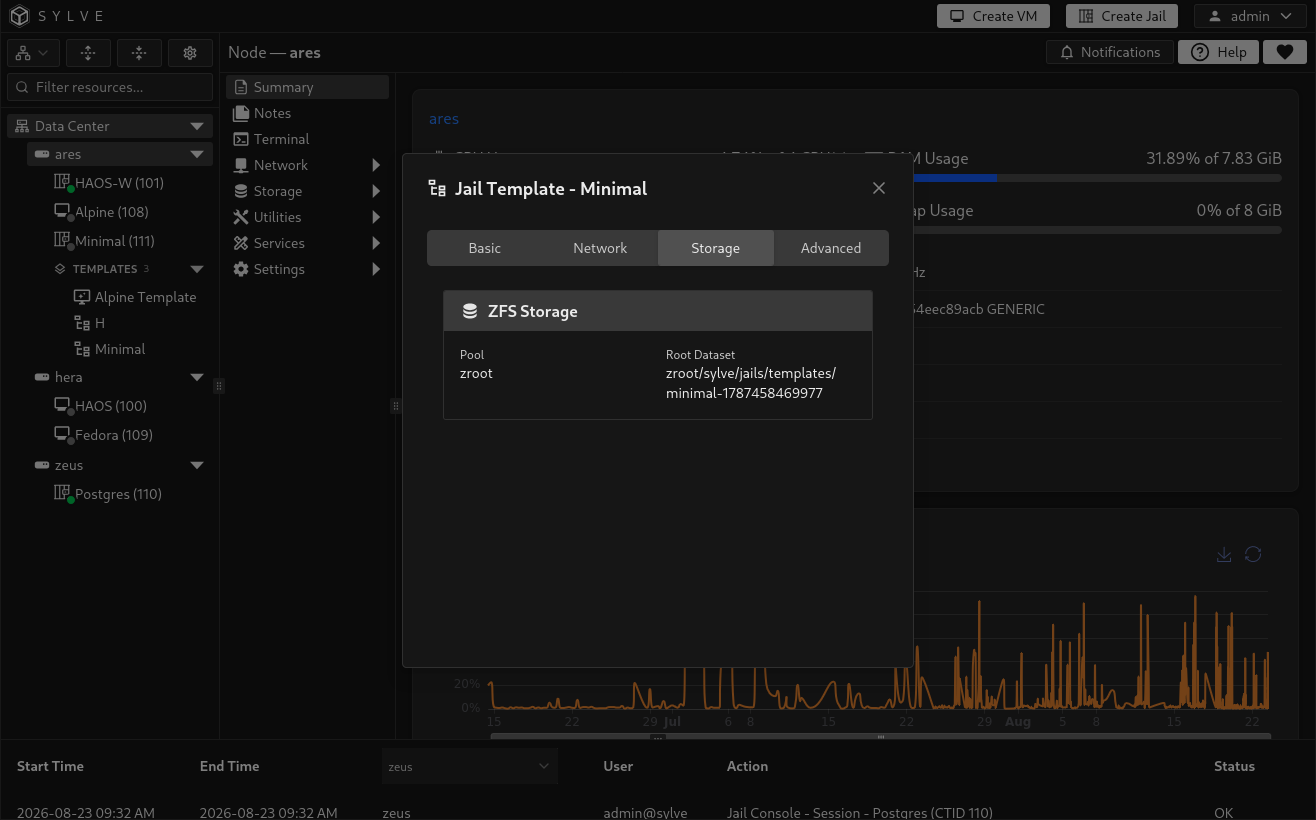The width and height of the screenshot is (1316, 820).
Task: Click the Jail Template title icon
Action: coord(437,188)
